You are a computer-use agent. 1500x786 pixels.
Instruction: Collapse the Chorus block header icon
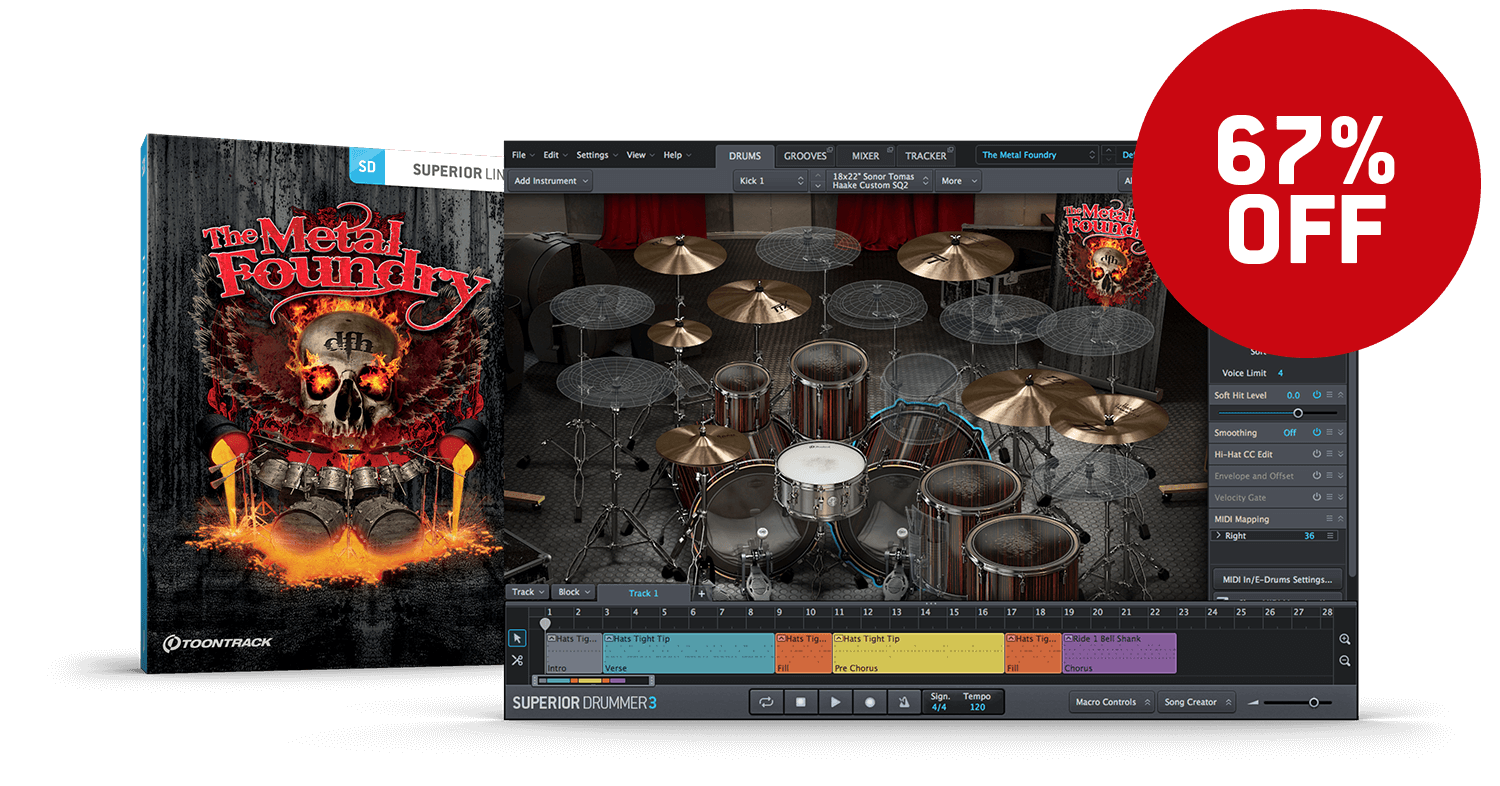(1069, 639)
